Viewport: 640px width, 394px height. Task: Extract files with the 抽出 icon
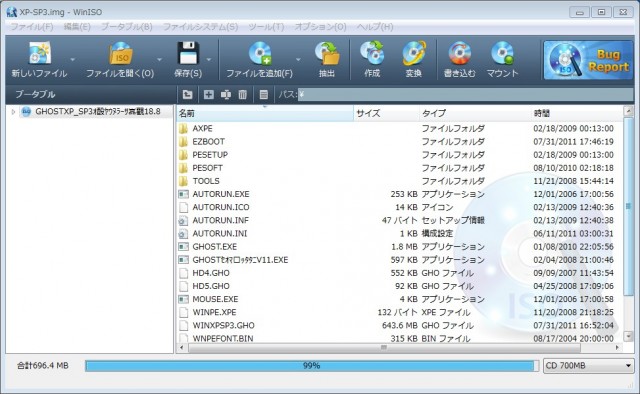(327, 53)
